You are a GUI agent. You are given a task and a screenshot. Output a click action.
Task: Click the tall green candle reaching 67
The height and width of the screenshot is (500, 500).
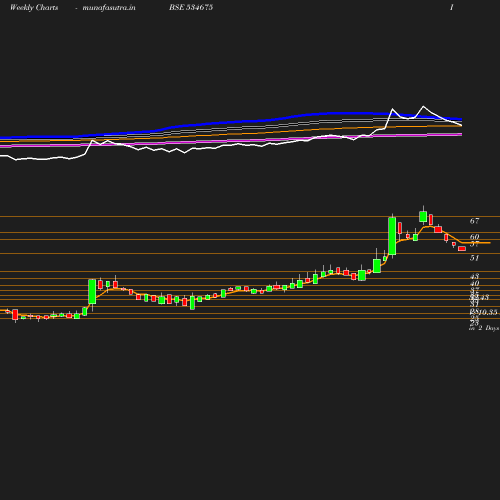pos(392,236)
